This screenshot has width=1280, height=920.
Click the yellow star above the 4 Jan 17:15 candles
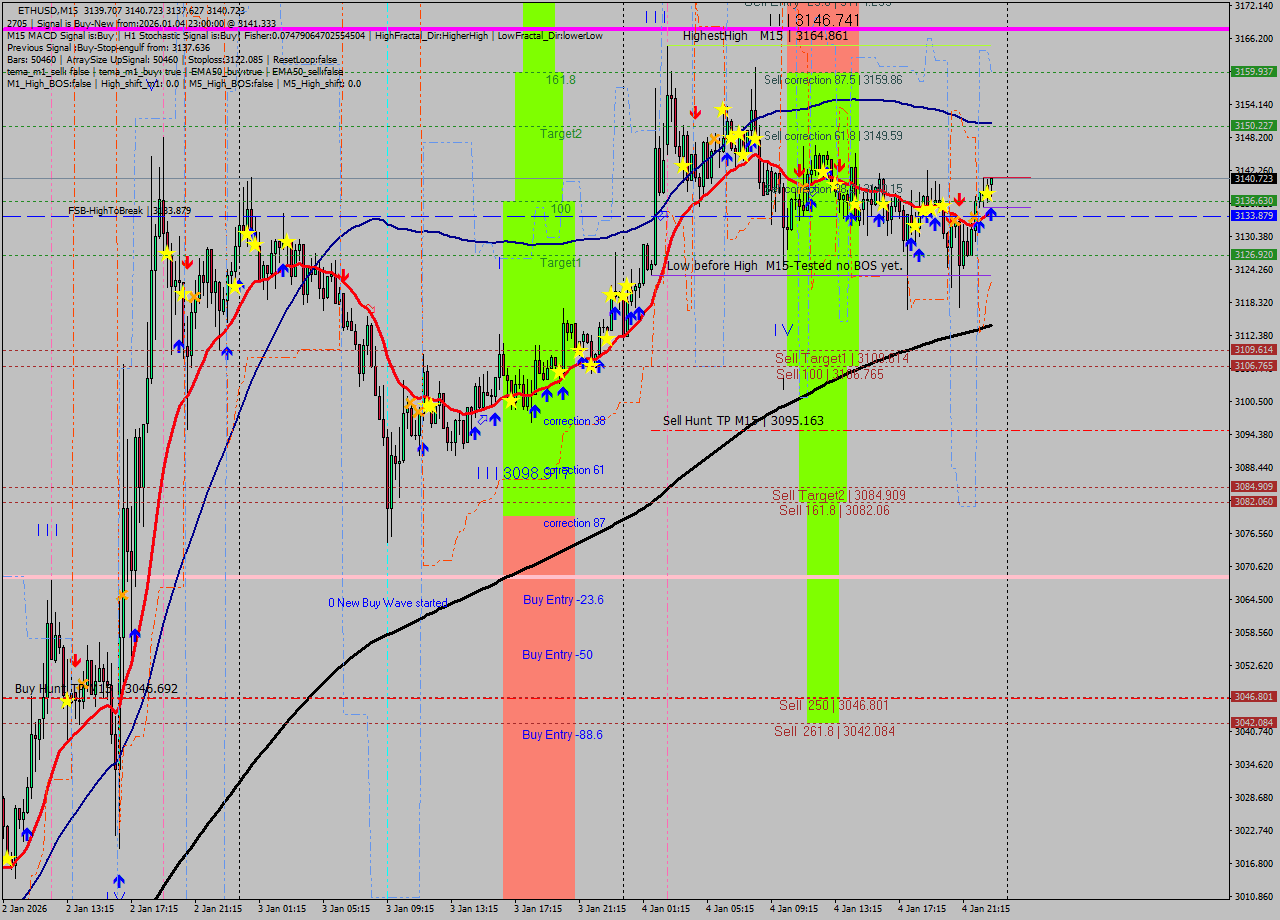[945, 206]
